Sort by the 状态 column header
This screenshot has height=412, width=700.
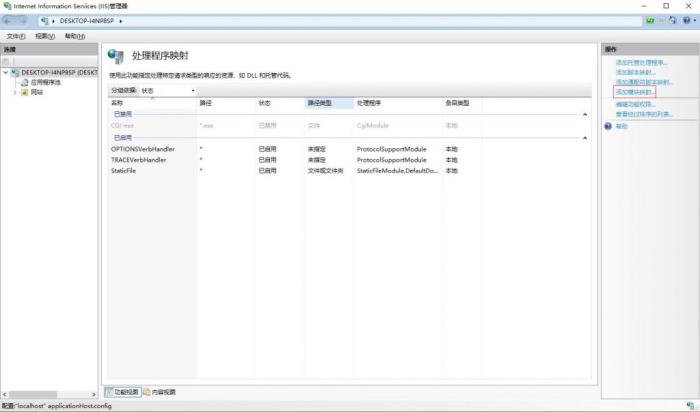pyautogui.click(x=280, y=103)
